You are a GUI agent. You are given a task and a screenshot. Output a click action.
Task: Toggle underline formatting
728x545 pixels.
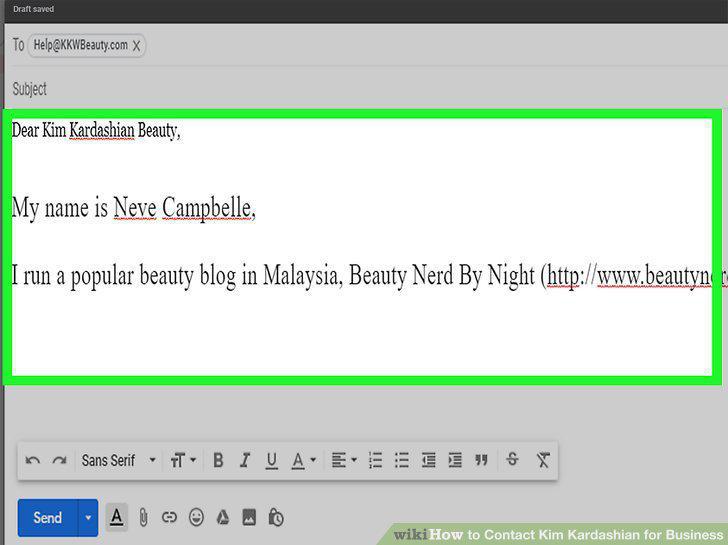272,461
